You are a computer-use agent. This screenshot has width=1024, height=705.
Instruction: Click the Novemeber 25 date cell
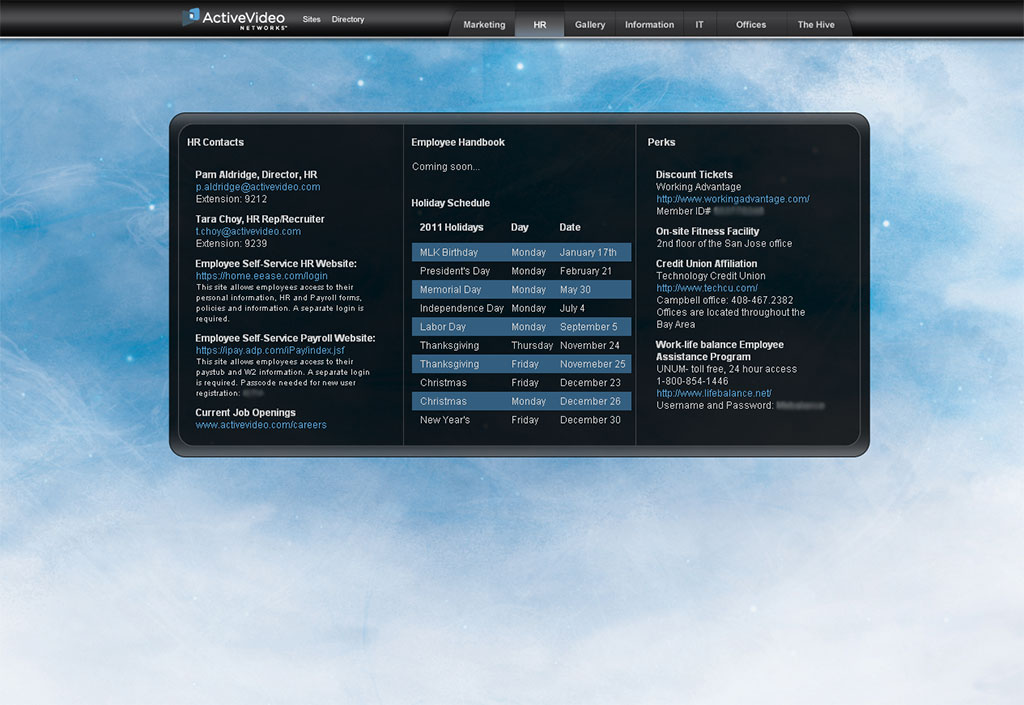pos(592,364)
